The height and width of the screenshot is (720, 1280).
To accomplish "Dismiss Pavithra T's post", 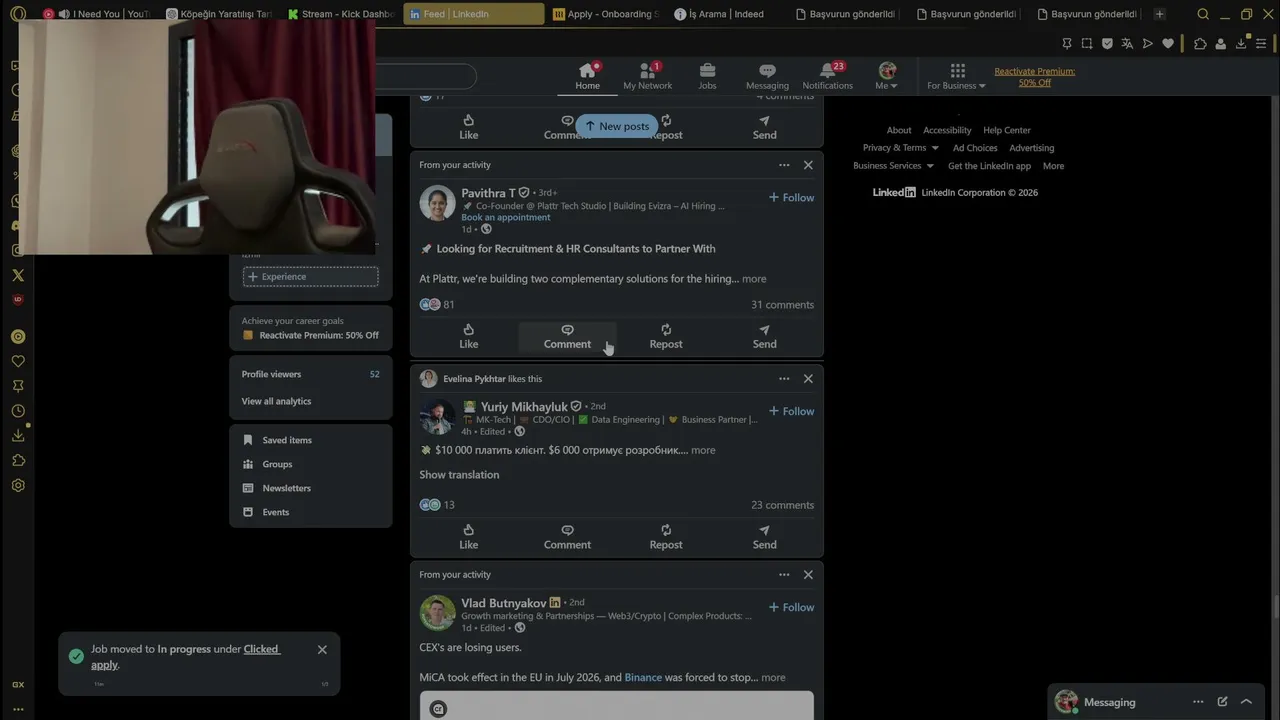I will (808, 165).
